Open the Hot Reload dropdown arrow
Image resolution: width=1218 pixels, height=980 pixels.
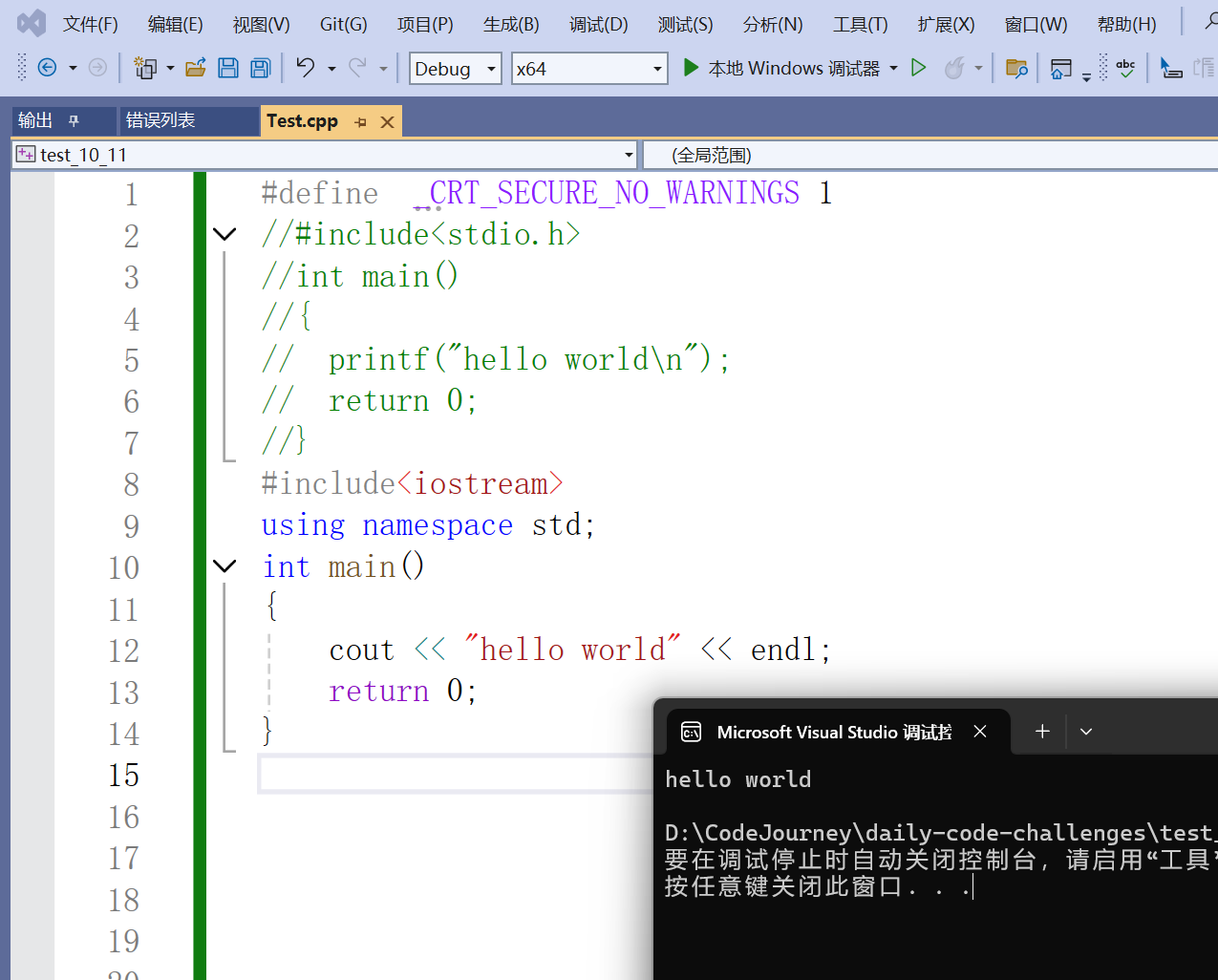click(x=978, y=68)
